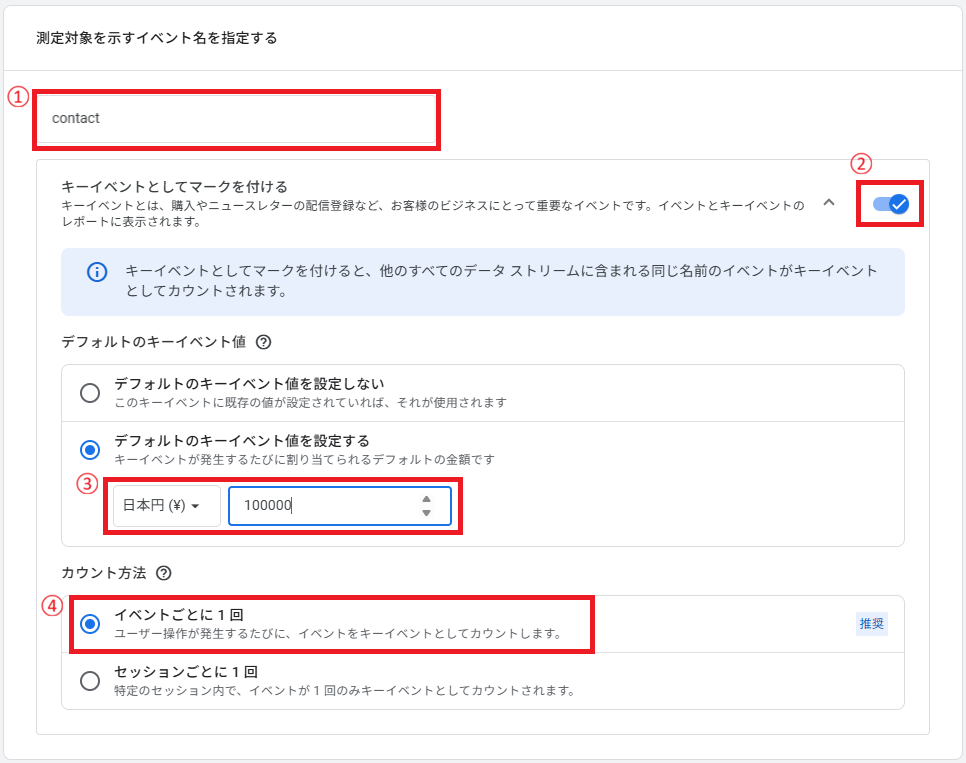Click the キーイベントとしてマークを付ける heading

[175, 187]
